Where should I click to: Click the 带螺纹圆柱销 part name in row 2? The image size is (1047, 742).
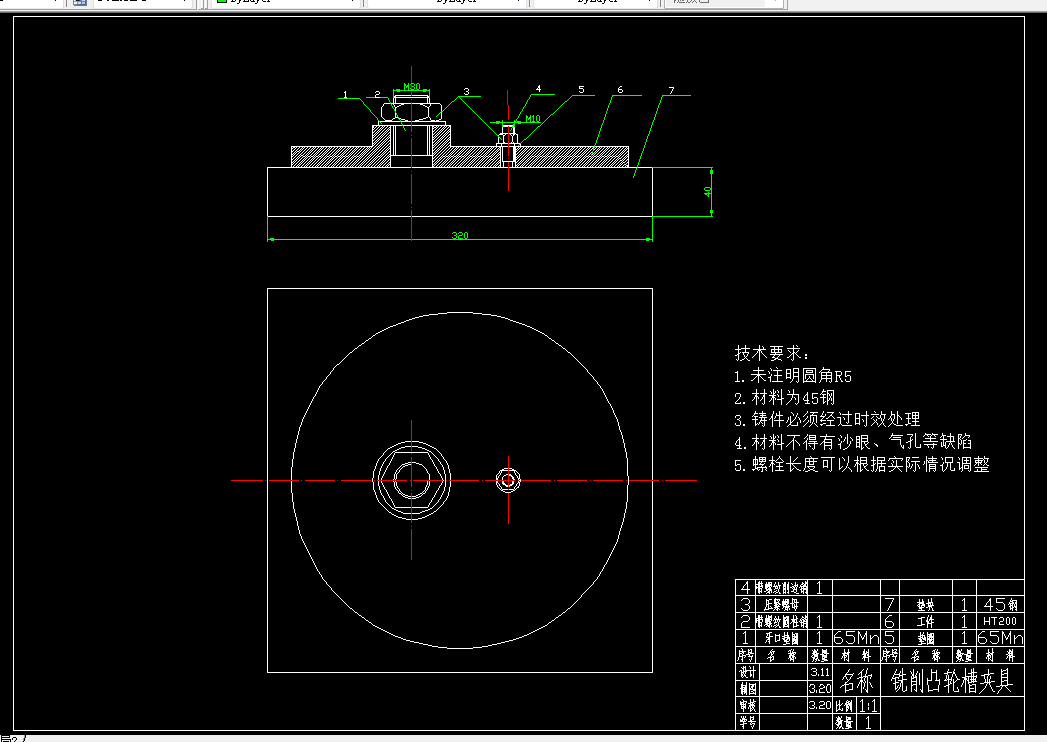point(781,622)
